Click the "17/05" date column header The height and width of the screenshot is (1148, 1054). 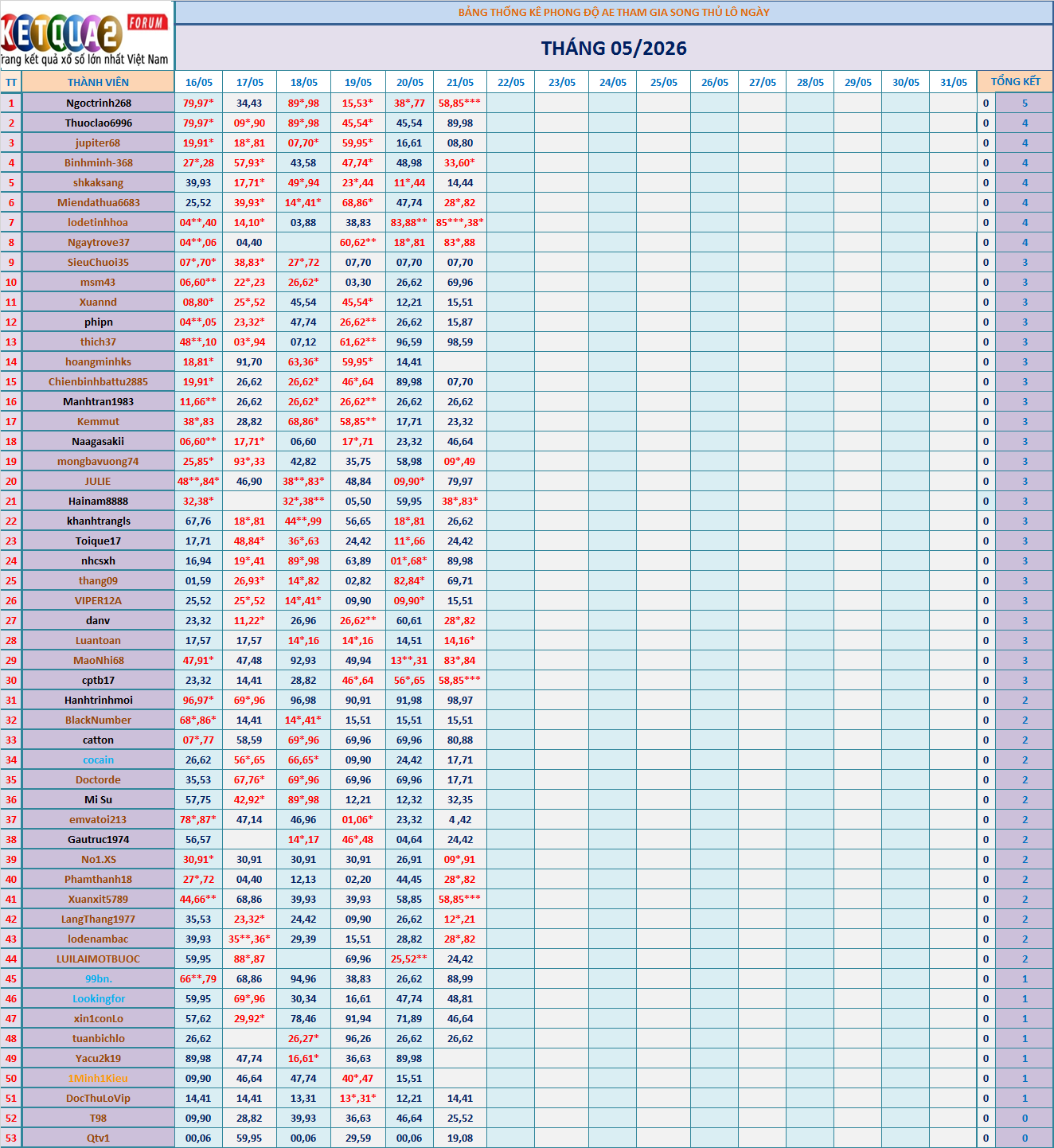(x=250, y=82)
